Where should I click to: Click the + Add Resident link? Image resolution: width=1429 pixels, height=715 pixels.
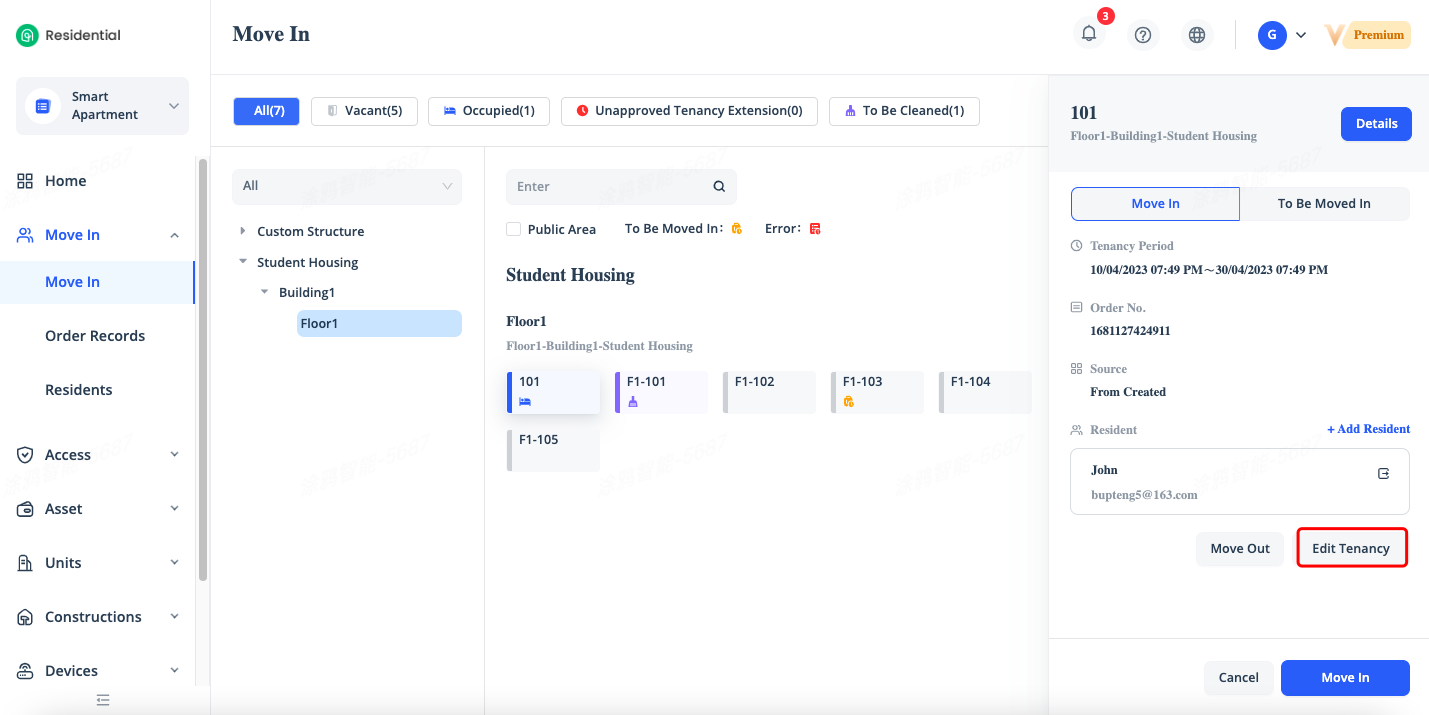1368,429
